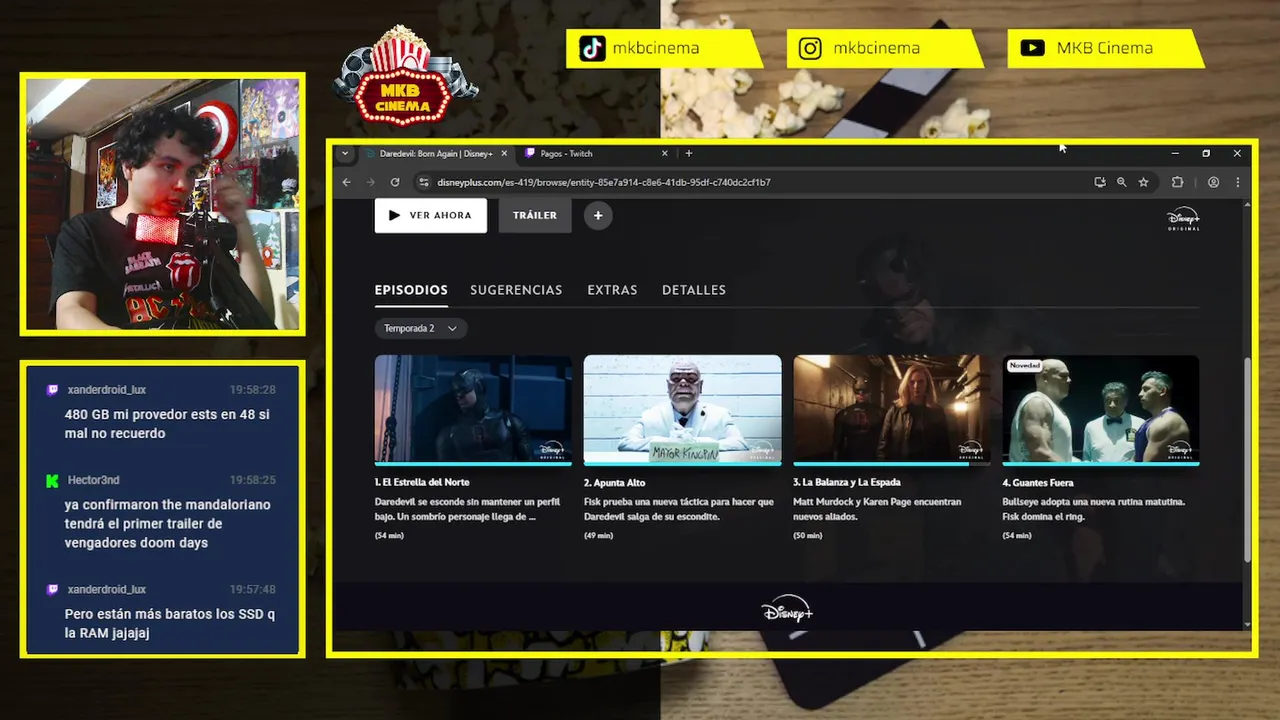Click the streamer webcam feed

pyautogui.click(x=162, y=204)
